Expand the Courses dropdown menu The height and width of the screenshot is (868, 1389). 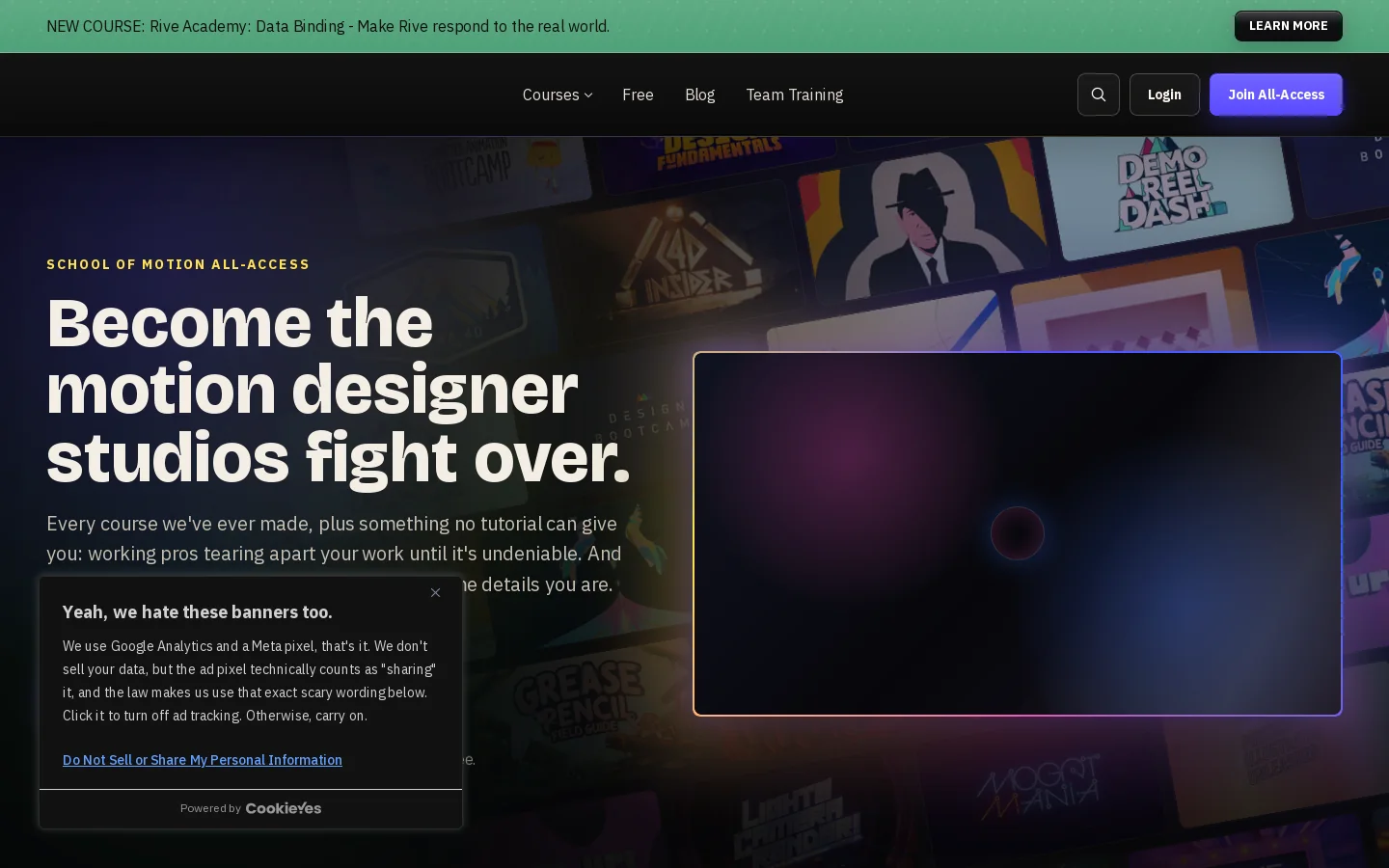click(558, 95)
